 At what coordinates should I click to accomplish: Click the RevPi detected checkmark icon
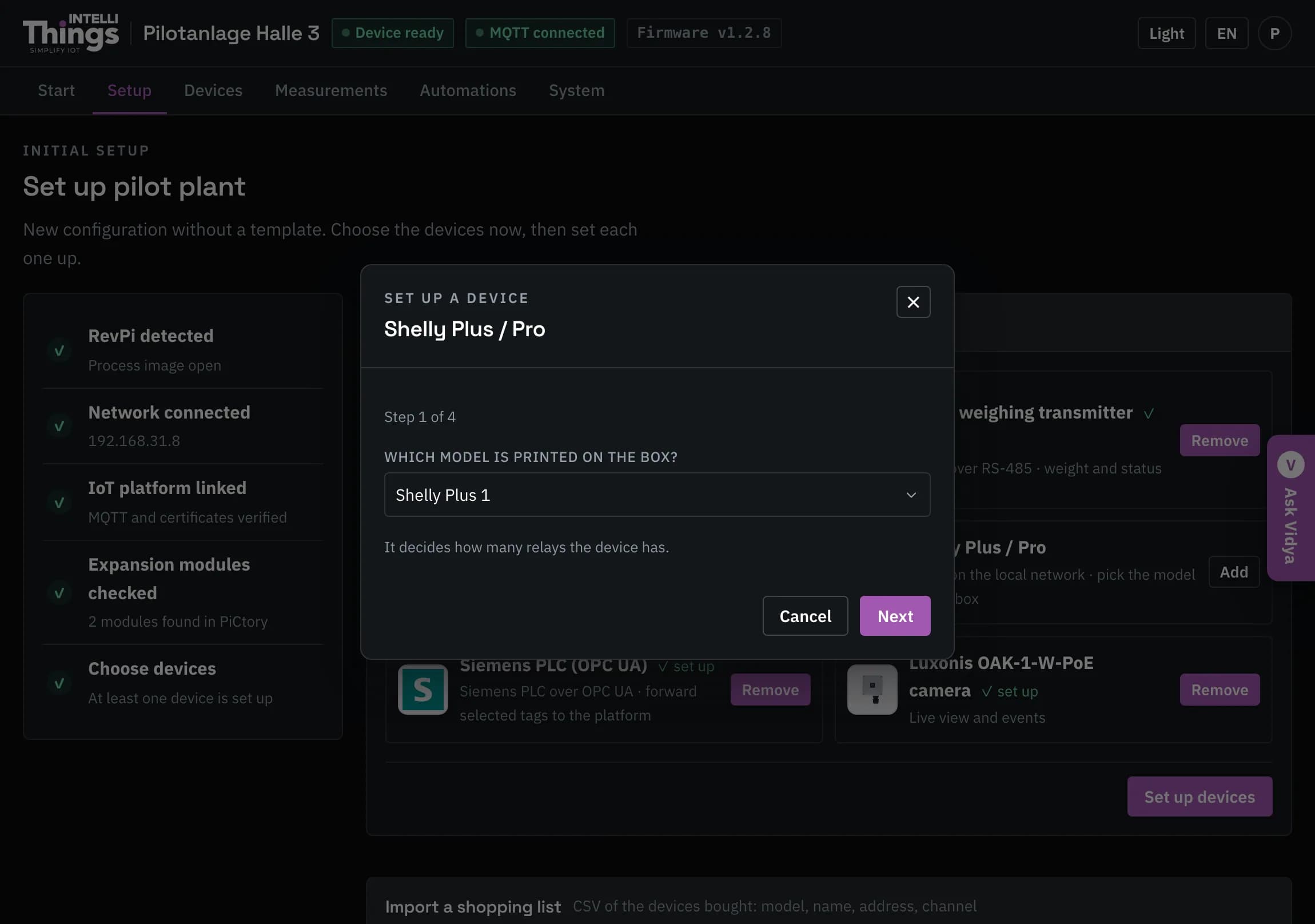coord(59,351)
